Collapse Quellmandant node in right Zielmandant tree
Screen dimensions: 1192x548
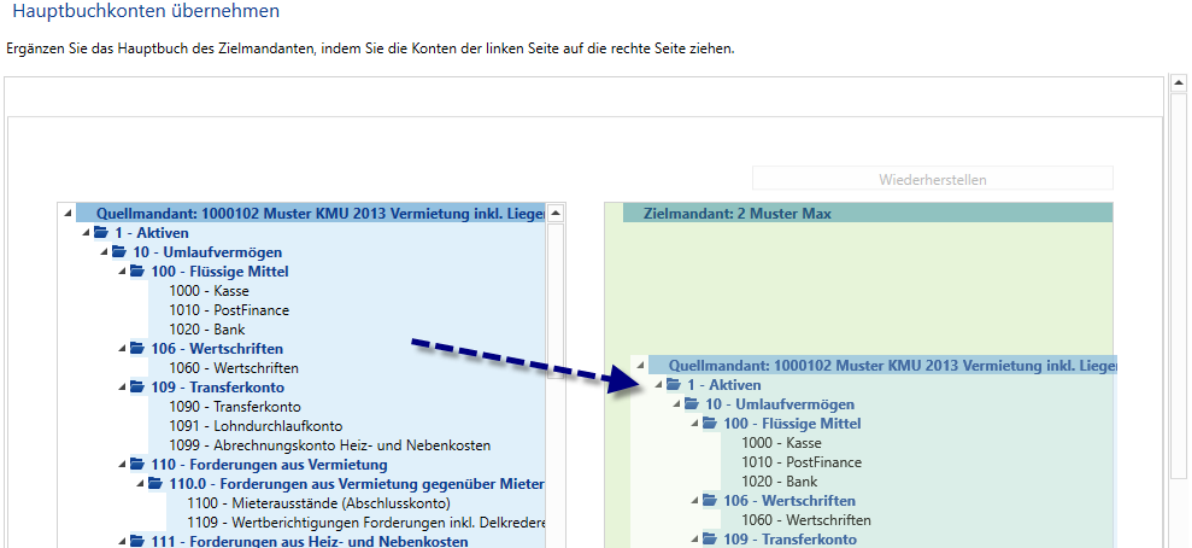[x=641, y=366]
